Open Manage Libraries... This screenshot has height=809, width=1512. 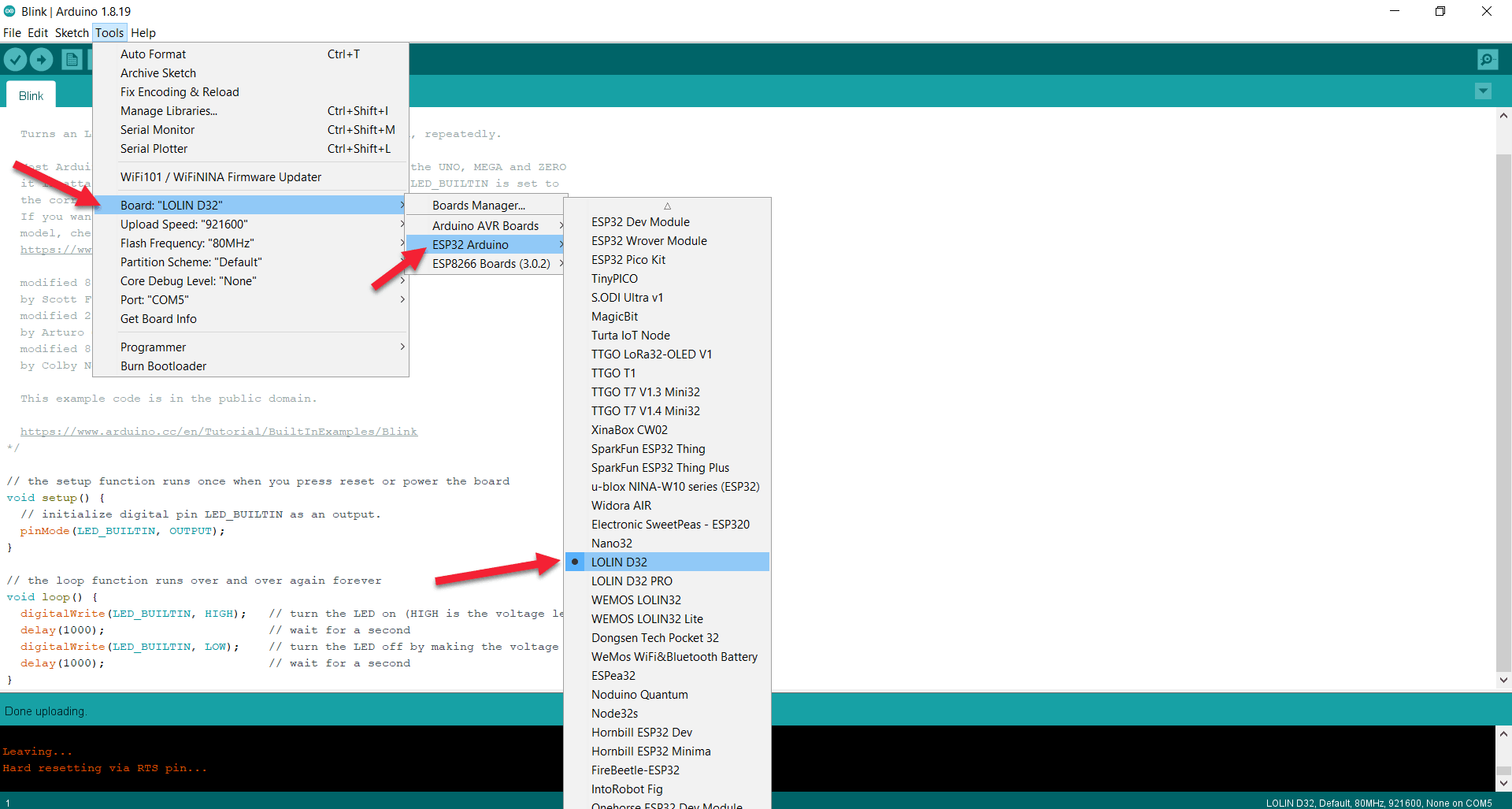[250, 111]
